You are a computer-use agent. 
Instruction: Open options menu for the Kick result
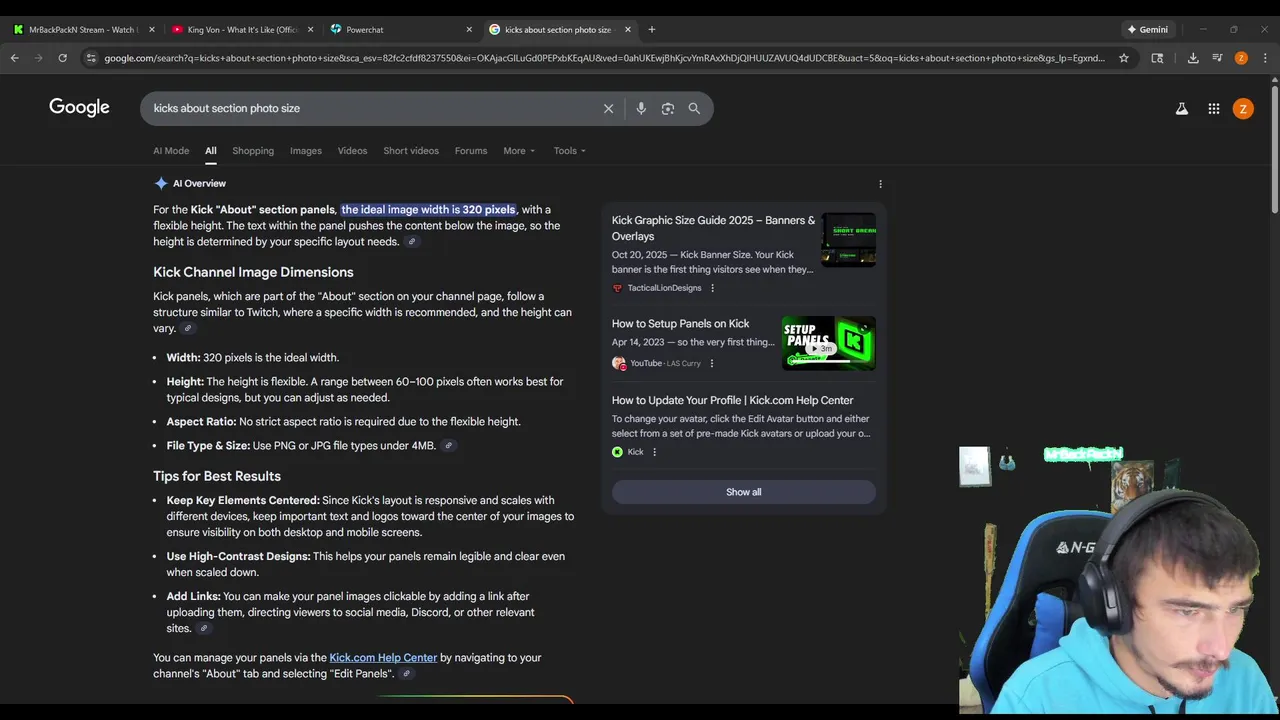[x=654, y=452]
